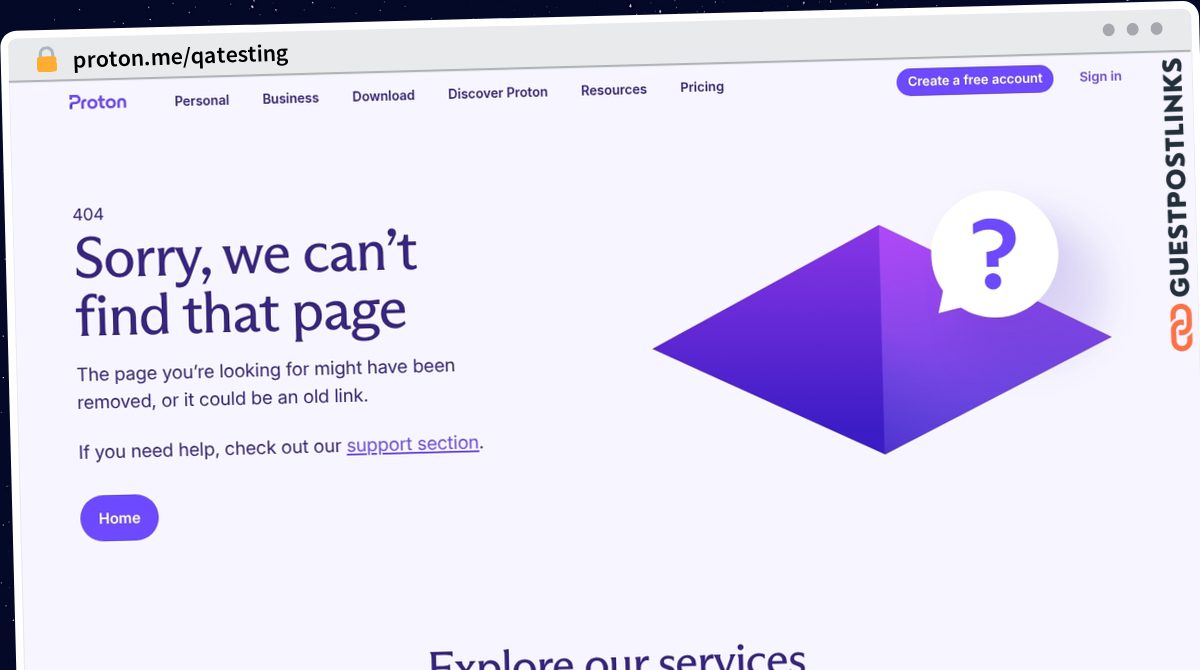Viewport: 1200px width, 670px height.
Task: Click the Sign in link
Action: point(1100,76)
